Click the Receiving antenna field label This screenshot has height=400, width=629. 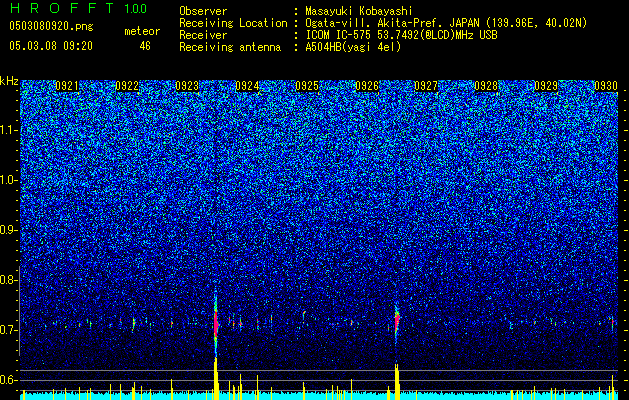(x=230, y=47)
